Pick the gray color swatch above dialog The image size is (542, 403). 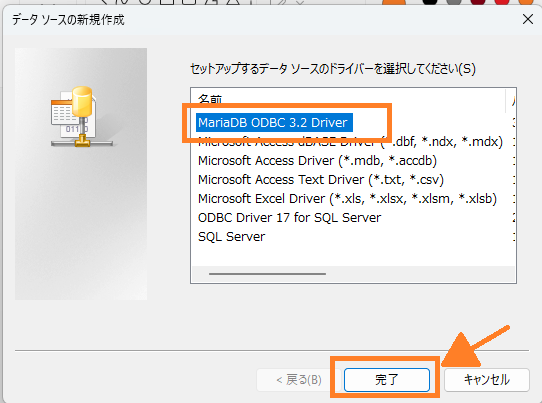click(x=454, y=2)
